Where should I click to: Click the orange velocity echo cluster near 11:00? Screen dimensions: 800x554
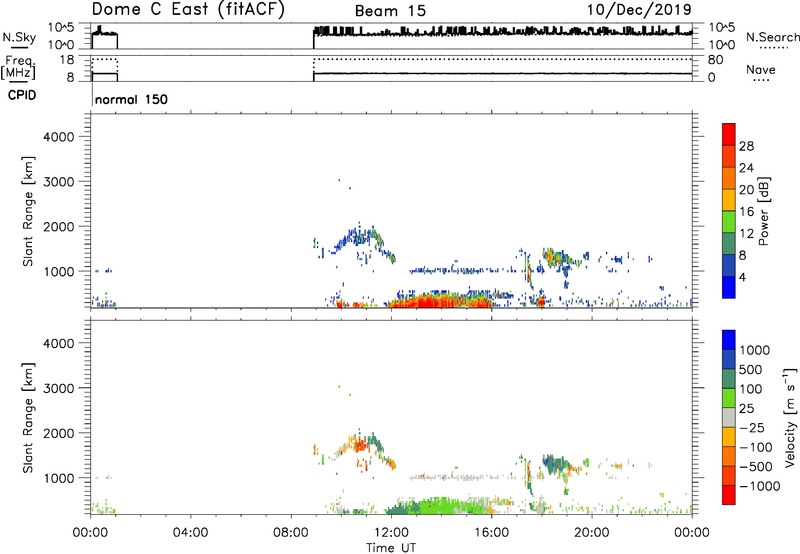[360, 445]
